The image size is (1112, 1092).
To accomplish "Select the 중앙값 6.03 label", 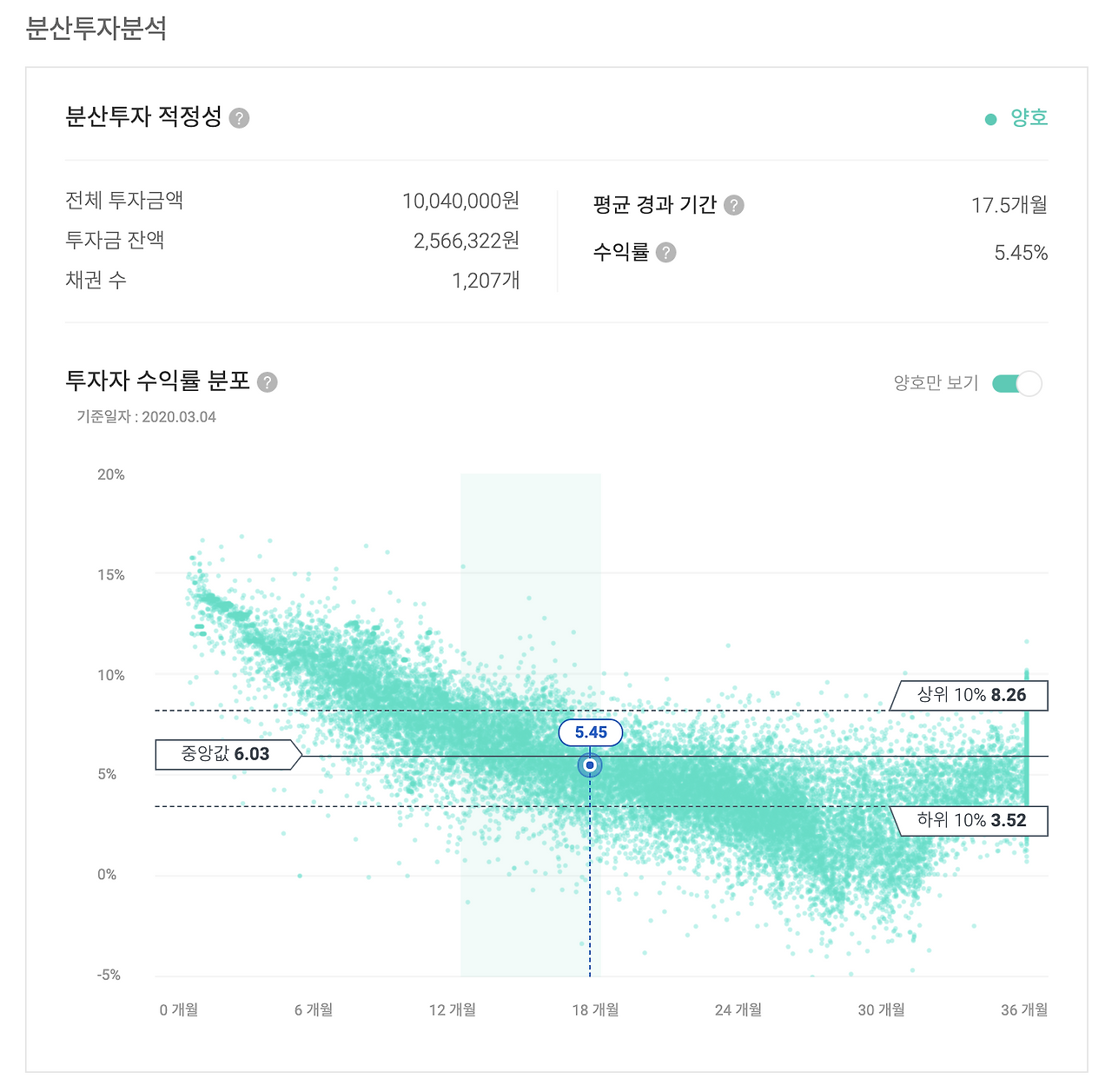I will (x=224, y=754).
